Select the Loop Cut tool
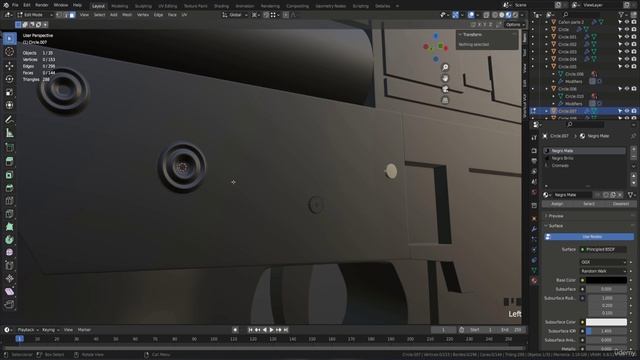Image resolution: width=640 pixels, height=360 pixels. [x=9, y=201]
